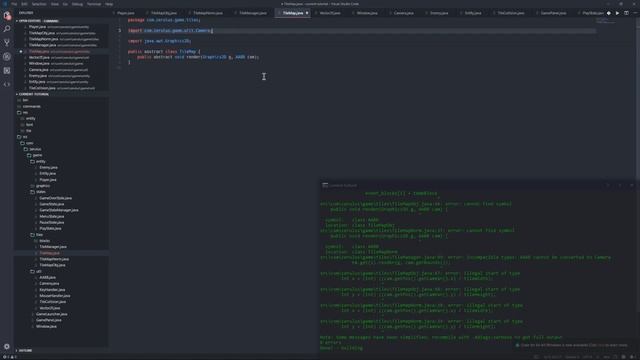
Task: Open the Manage gear in the activity bar
Action: tap(7, 347)
